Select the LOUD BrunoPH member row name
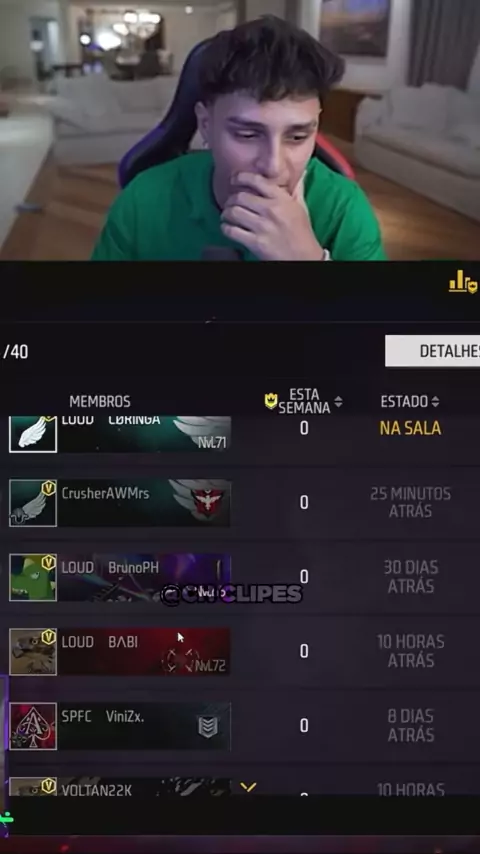 110,568
